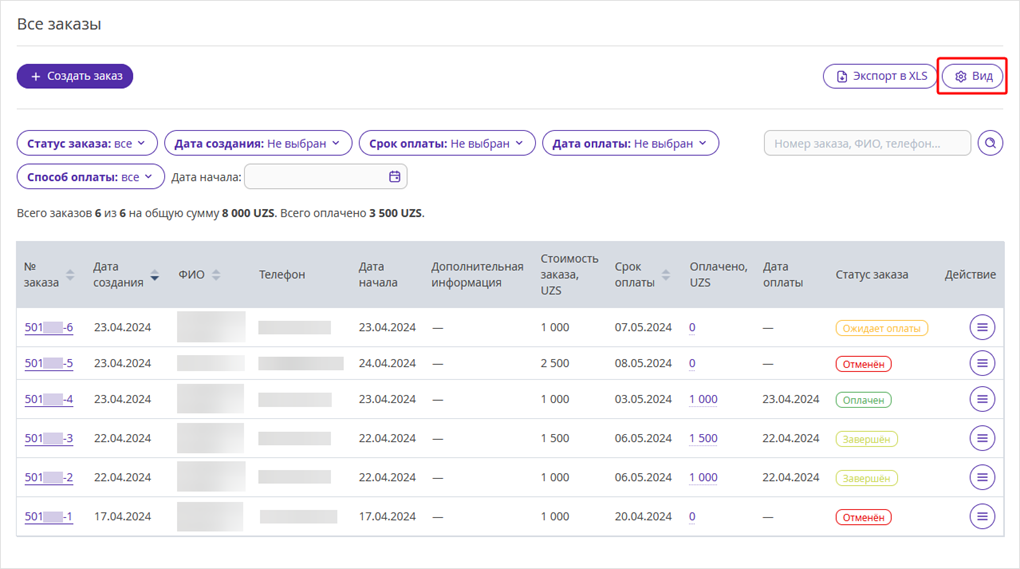Expand the Статус заказа filter dropdown

pyautogui.click(x=87, y=143)
